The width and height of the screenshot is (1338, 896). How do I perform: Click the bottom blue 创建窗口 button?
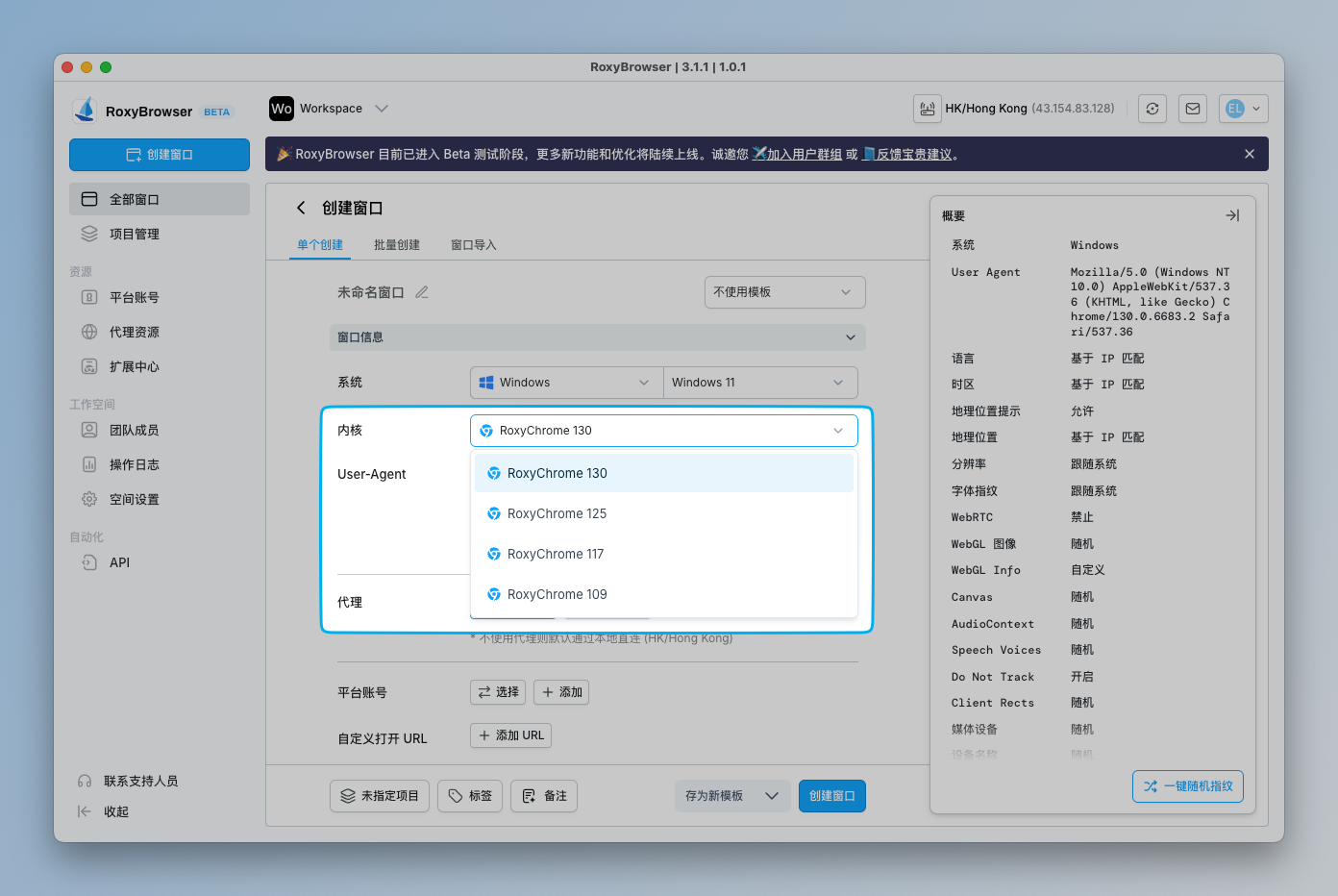coord(832,796)
